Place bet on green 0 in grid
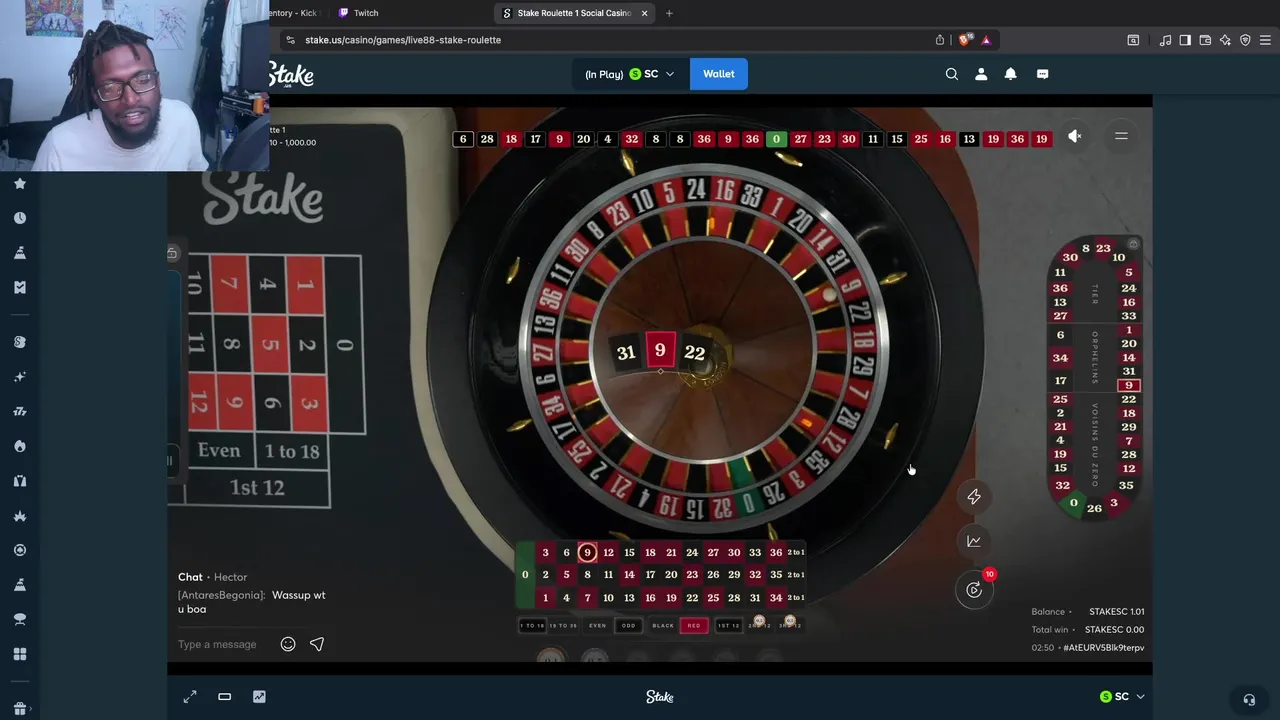 click(525, 575)
